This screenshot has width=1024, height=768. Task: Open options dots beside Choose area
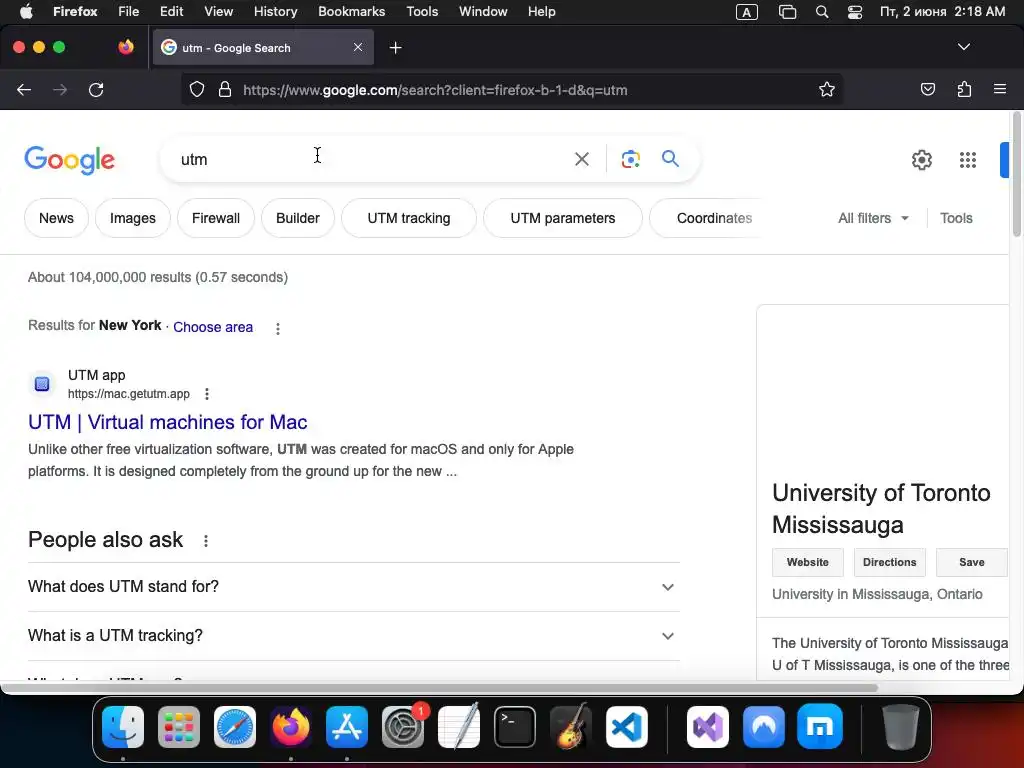278,328
